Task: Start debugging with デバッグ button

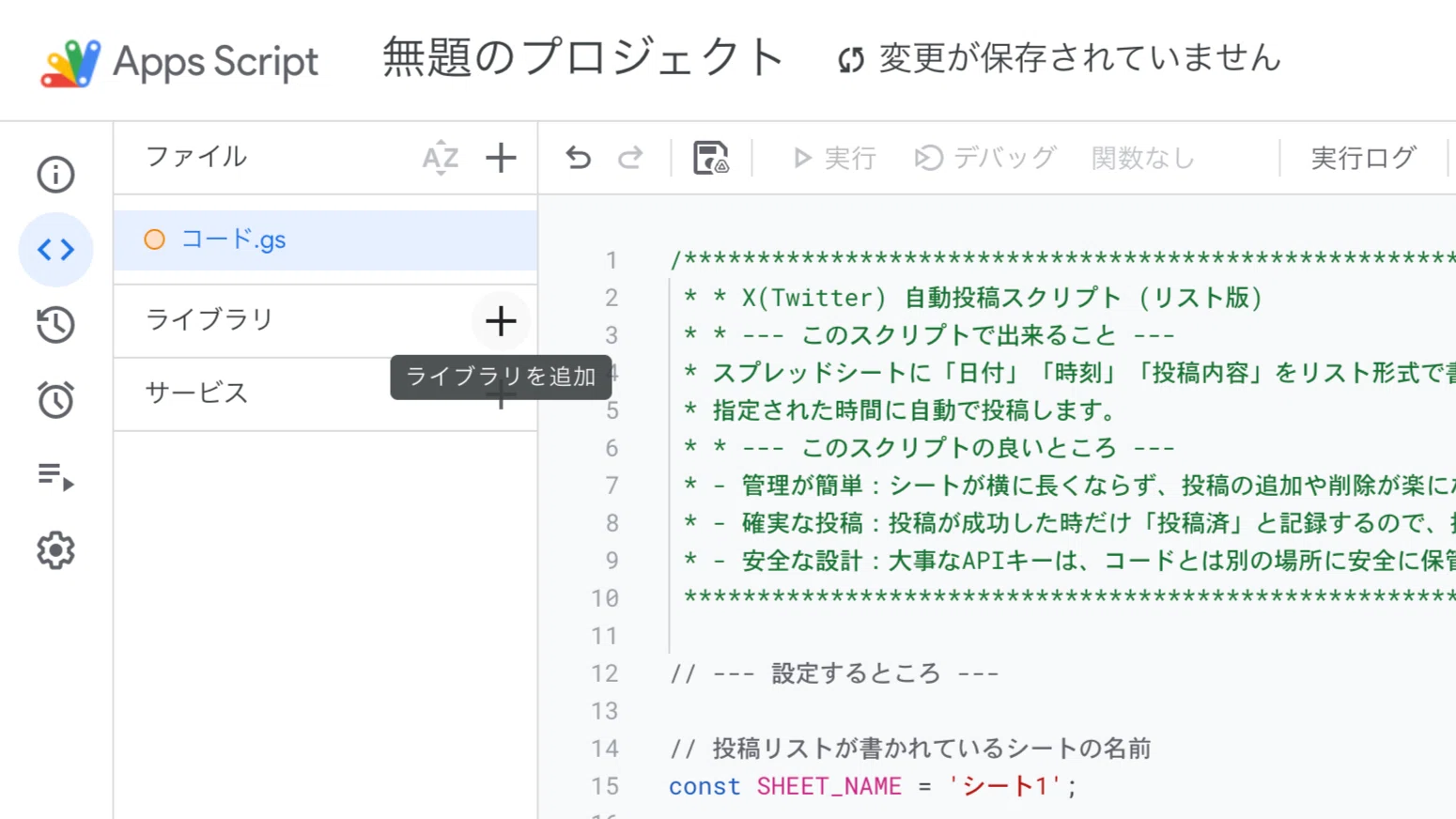Action: pos(985,158)
